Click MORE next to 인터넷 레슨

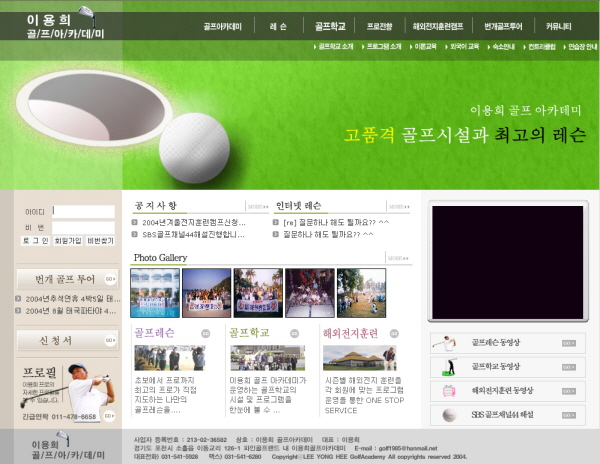click(399, 207)
